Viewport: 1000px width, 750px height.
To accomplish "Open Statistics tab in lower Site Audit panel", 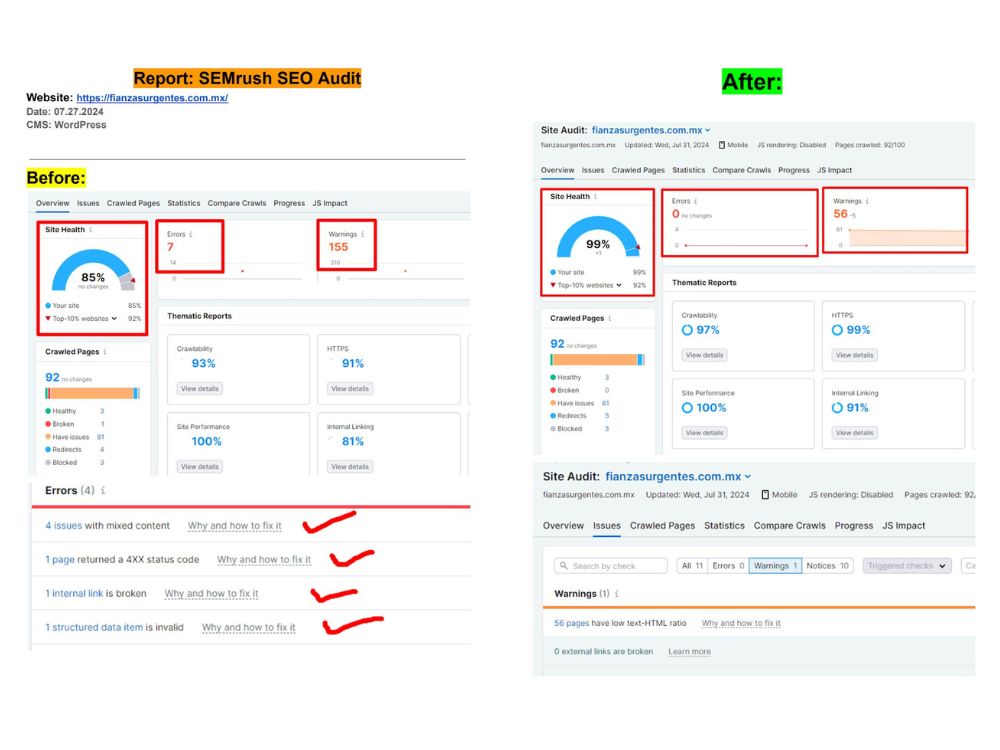I will (724, 526).
